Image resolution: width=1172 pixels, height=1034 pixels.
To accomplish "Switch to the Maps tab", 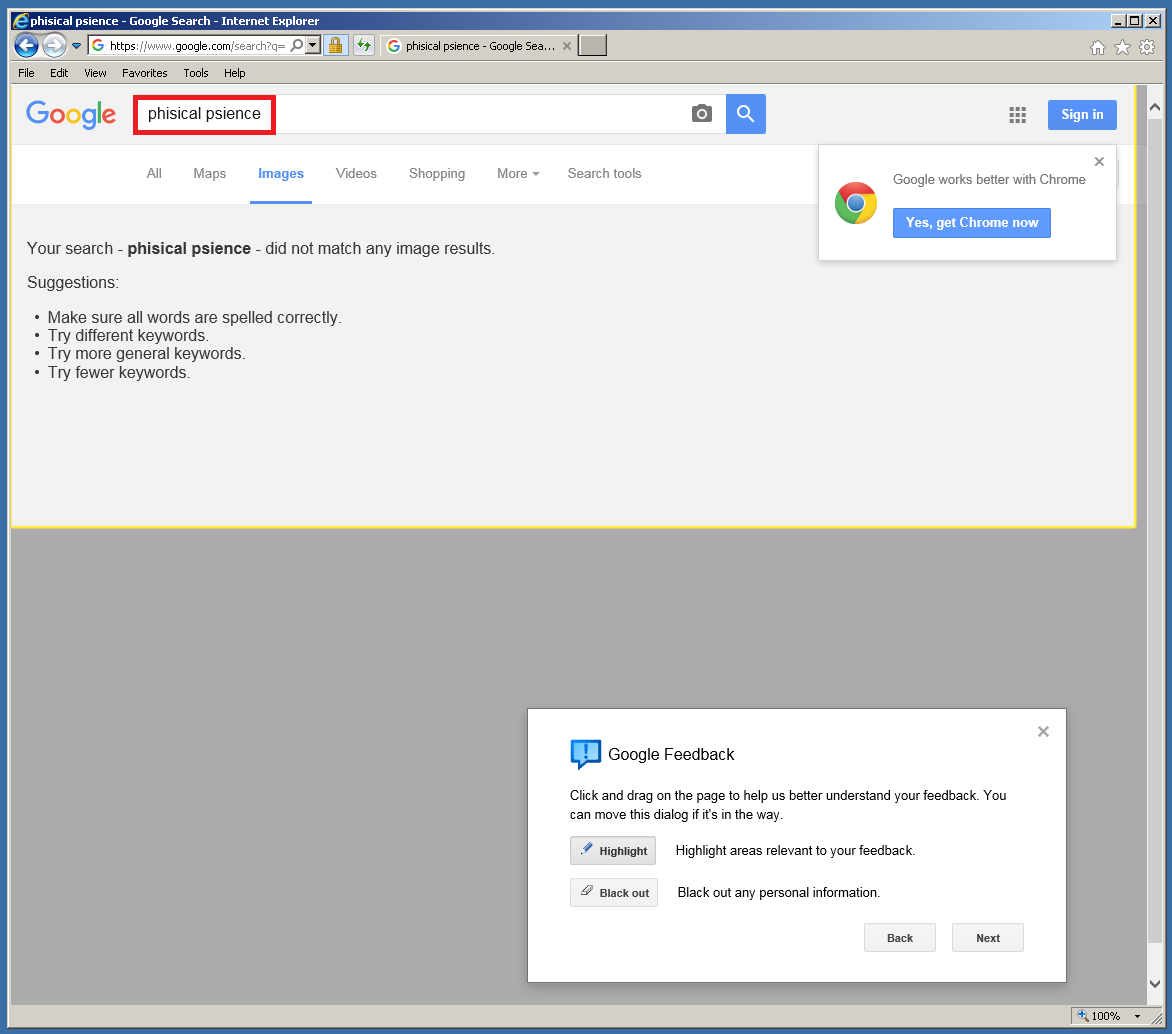I will click(x=209, y=173).
